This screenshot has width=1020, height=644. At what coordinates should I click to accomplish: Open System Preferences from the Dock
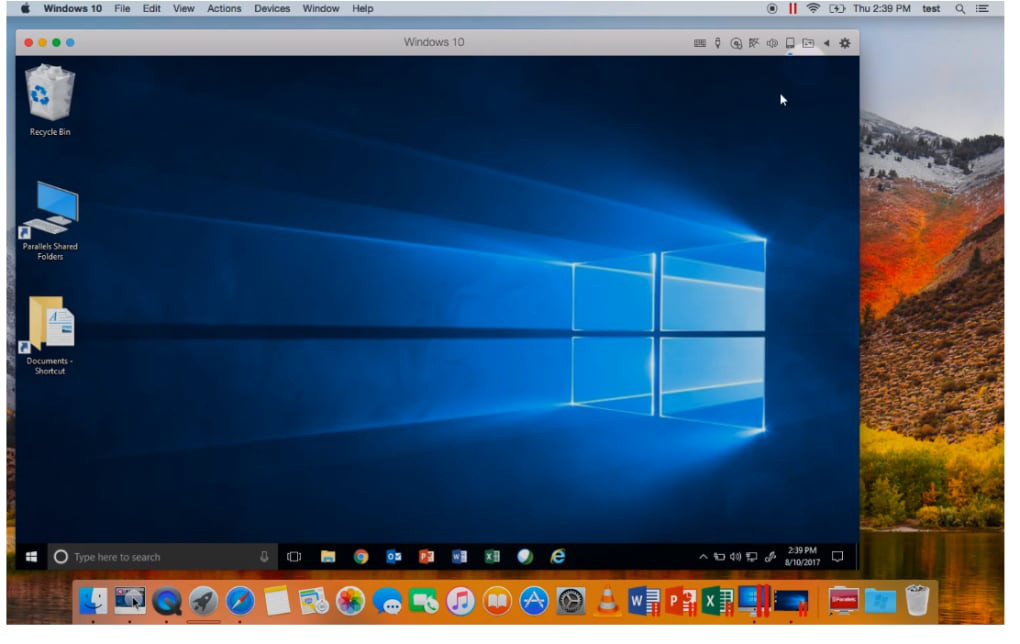(570, 600)
